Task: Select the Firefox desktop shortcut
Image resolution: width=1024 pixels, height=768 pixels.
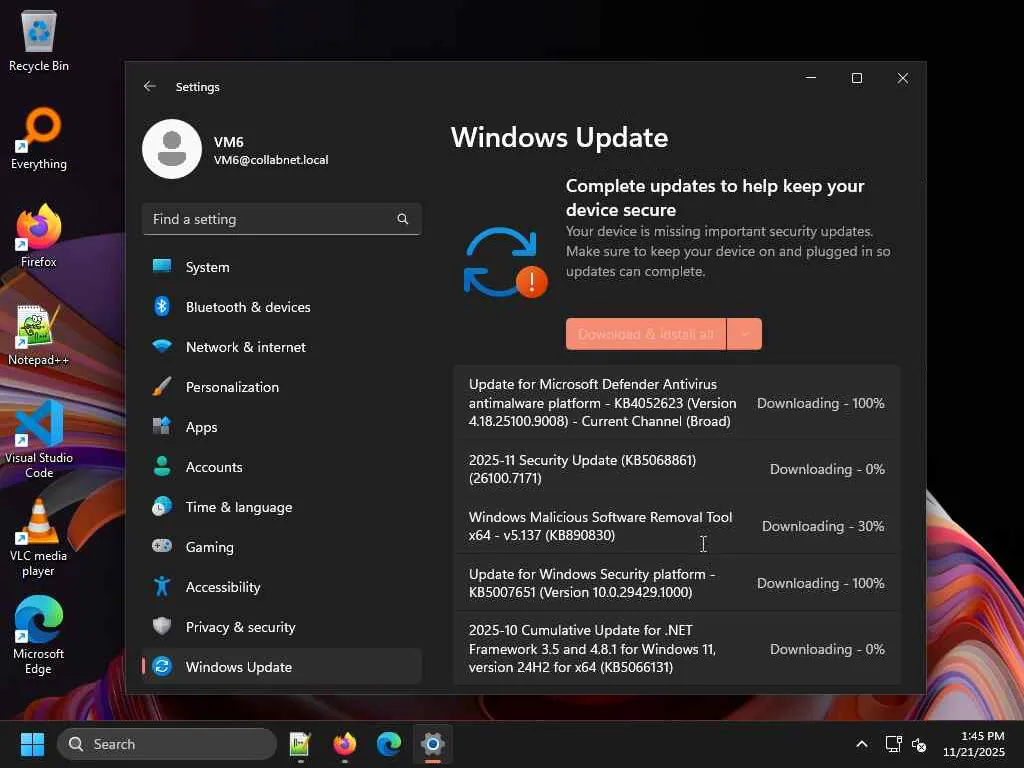Action: [x=39, y=236]
